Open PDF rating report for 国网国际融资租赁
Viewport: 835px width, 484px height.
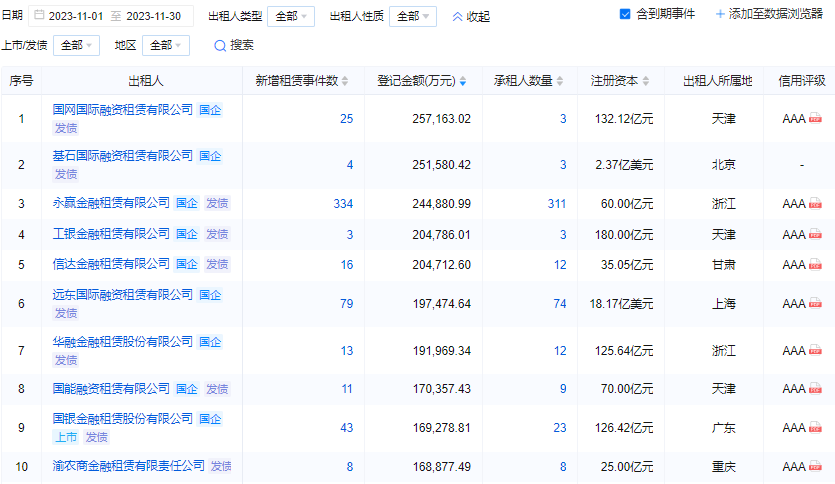[x=815, y=118]
